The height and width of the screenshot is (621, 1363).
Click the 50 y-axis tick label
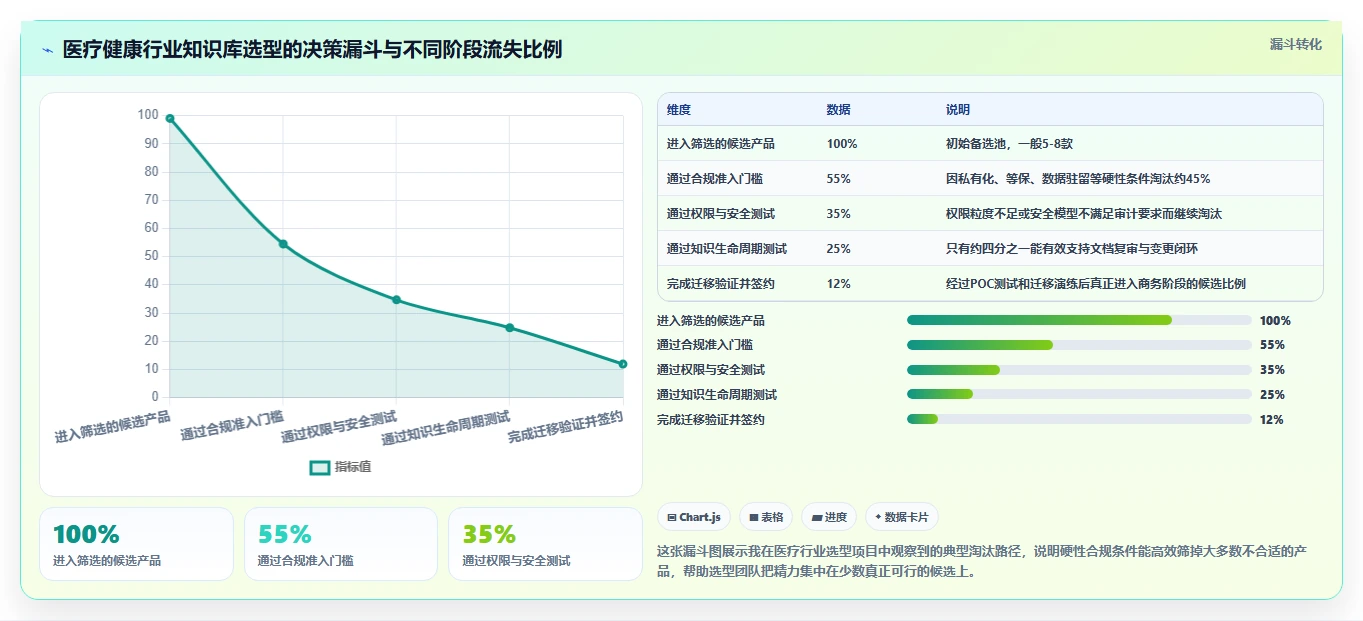point(152,256)
